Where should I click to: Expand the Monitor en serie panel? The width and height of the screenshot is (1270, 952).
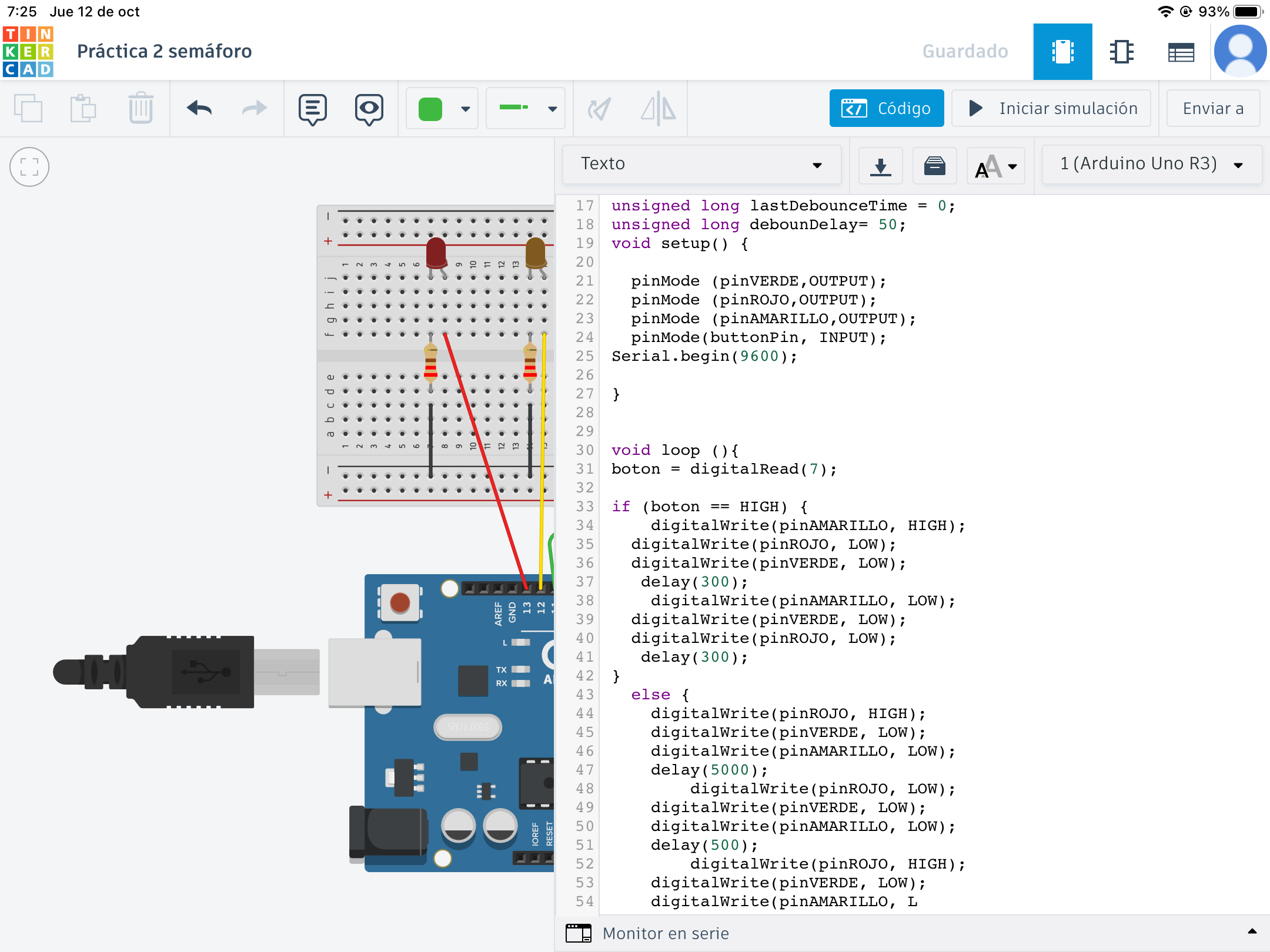pos(1252,933)
